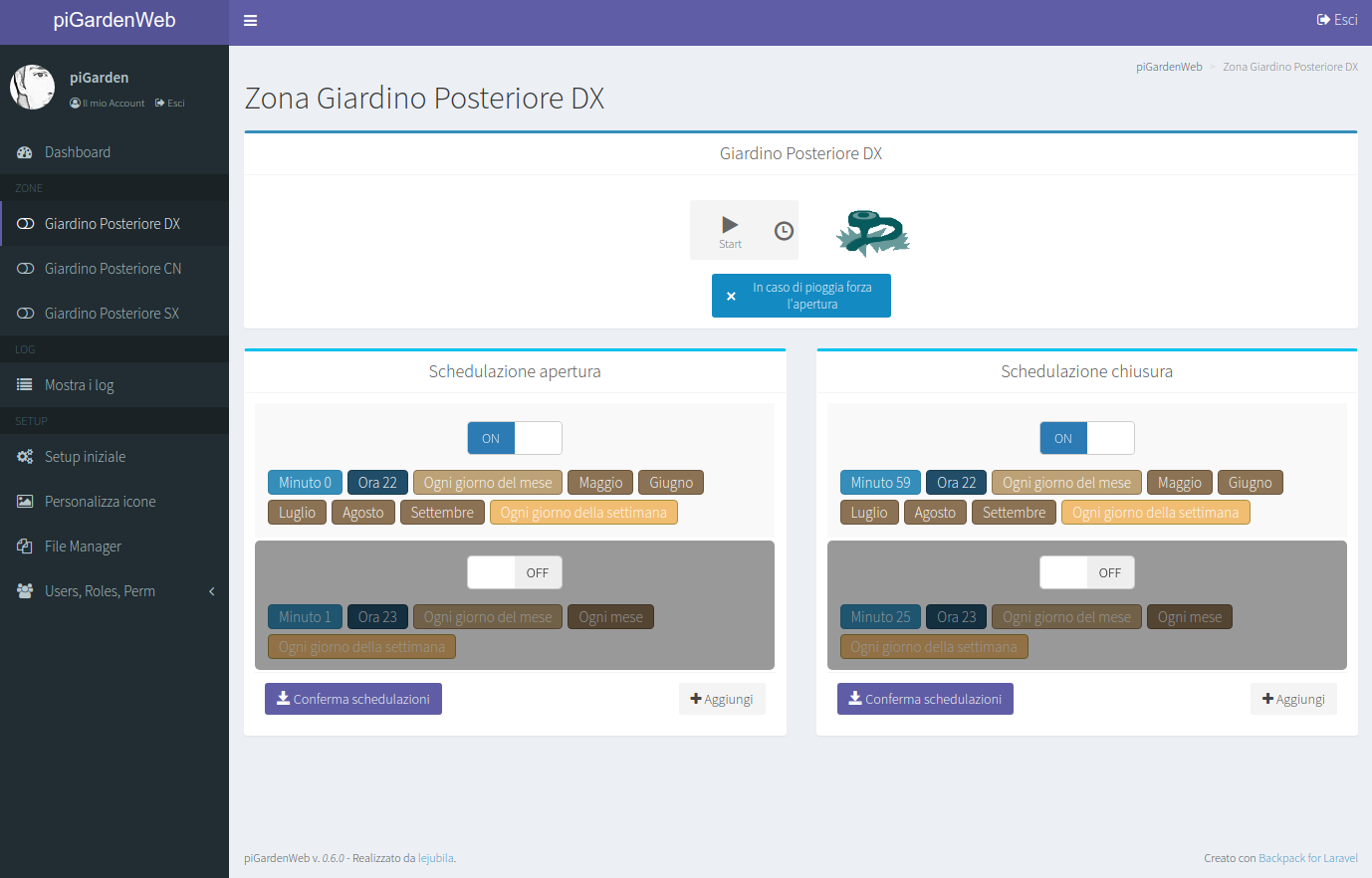
Task: Toggle OFF switch in Schedulazione chiusura
Action: coord(1087,572)
